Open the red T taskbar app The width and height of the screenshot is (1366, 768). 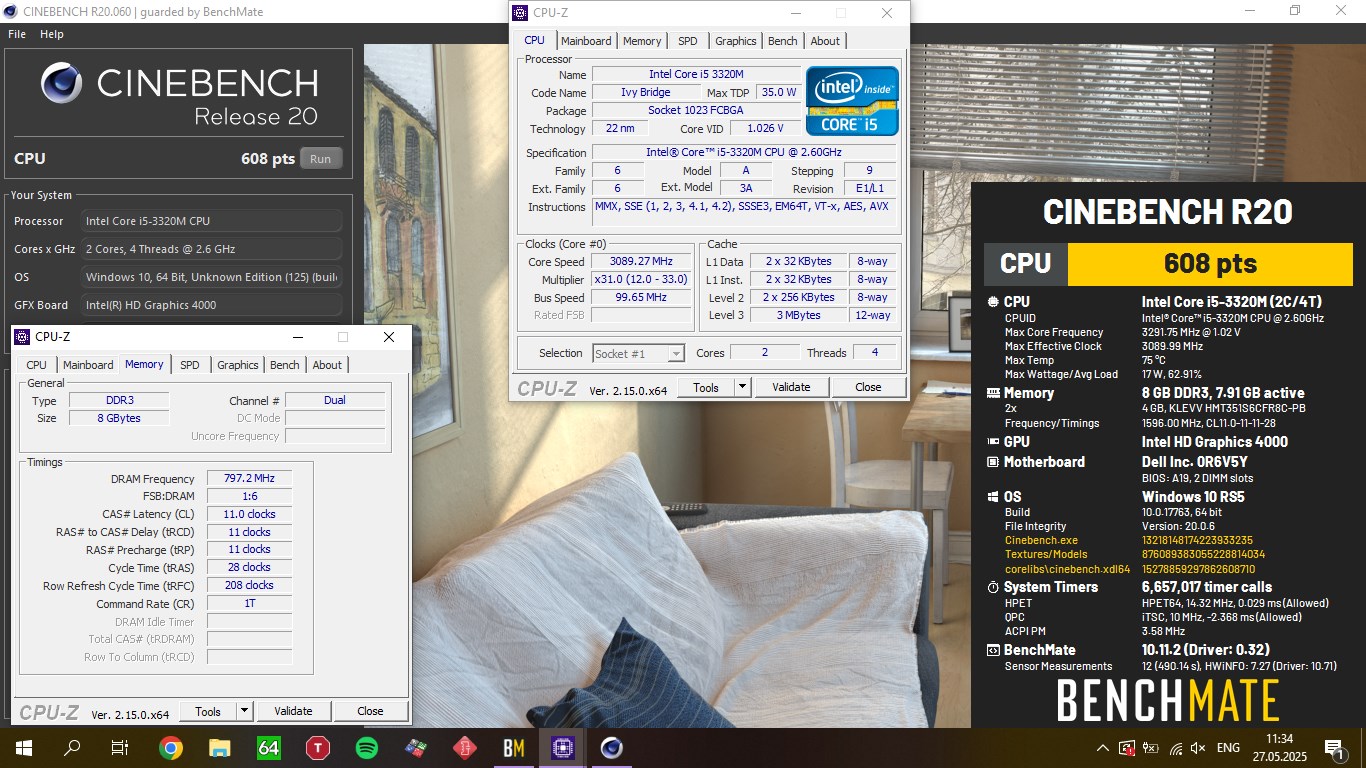pyautogui.click(x=318, y=747)
